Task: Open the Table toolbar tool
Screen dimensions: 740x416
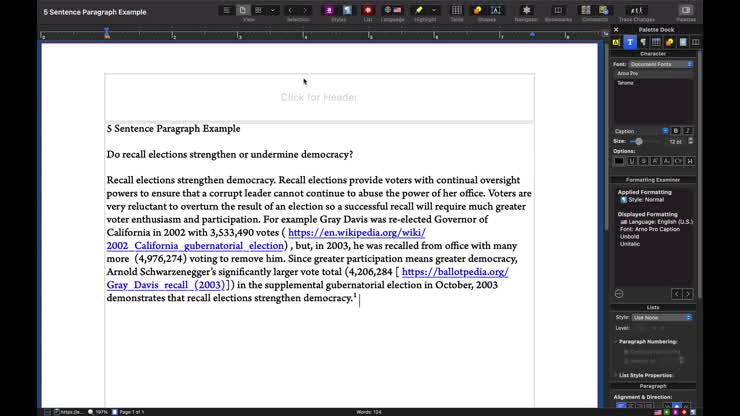Action: point(456,10)
